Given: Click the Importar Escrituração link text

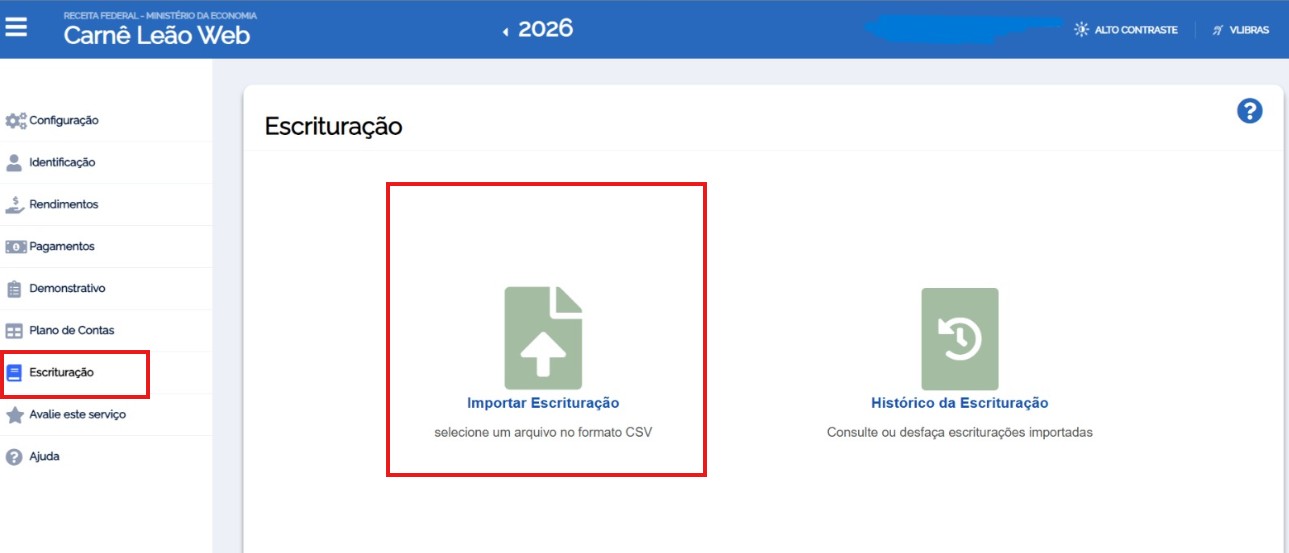Looking at the screenshot, I should [543, 403].
